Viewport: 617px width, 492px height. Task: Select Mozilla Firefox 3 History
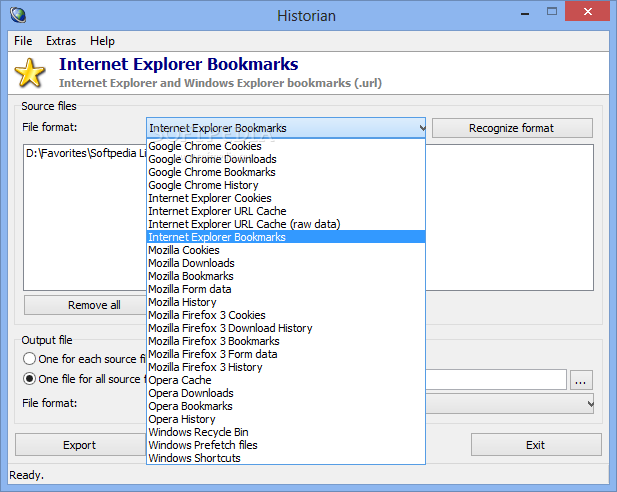coord(286,367)
